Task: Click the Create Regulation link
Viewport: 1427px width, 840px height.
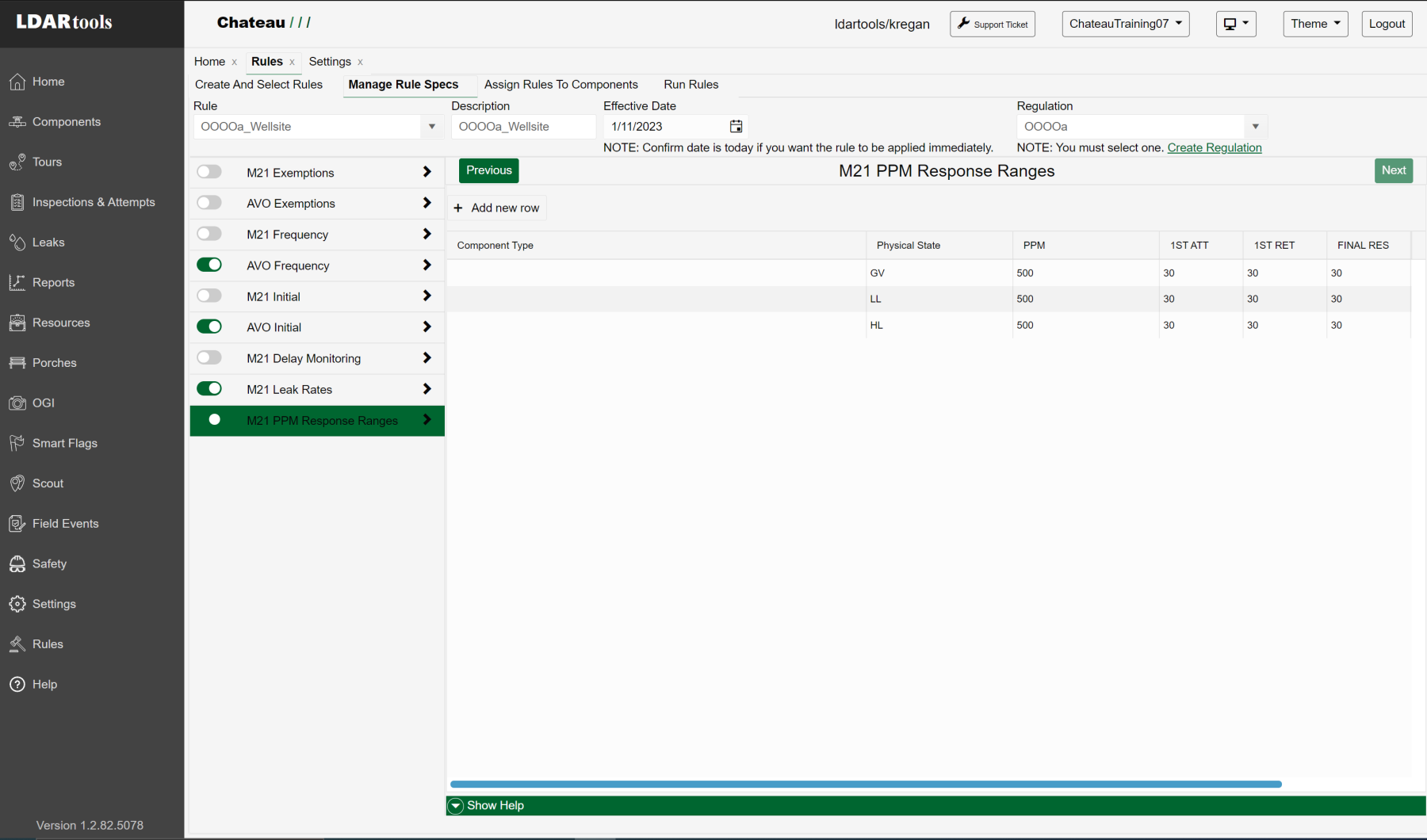Action: pyautogui.click(x=1214, y=148)
